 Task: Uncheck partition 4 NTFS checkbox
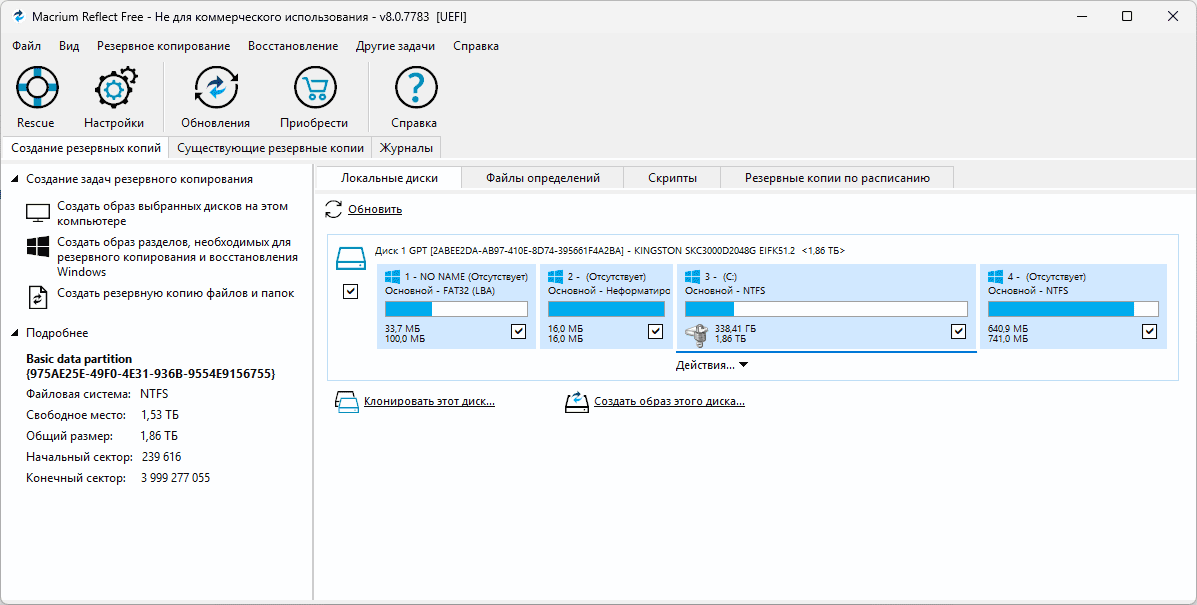(1149, 331)
